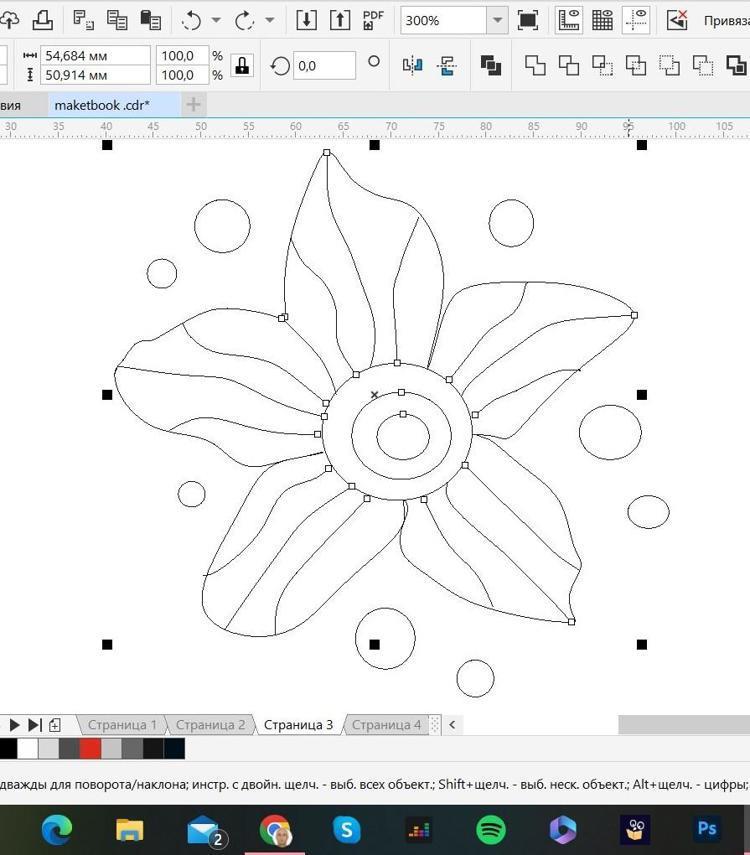Image resolution: width=750 pixels, height=855 pixels.
Task: Open File Explorer from the taskbar
Action: point(130,829)
